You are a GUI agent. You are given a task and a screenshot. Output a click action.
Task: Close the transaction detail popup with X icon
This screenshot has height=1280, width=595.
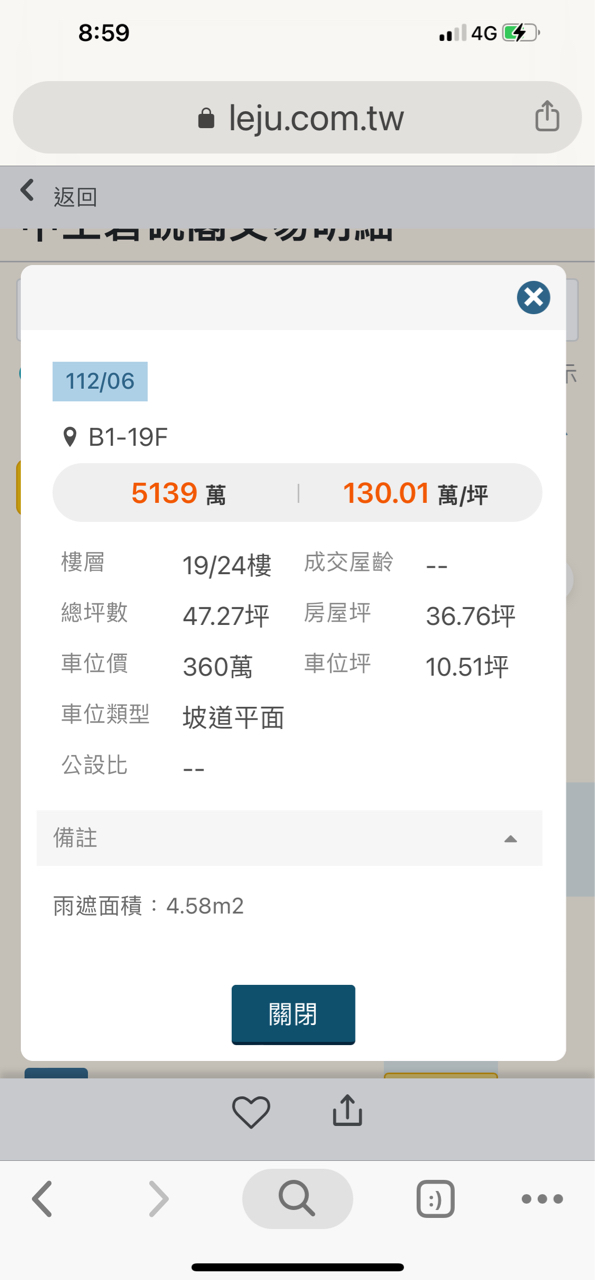coord(533,297)
